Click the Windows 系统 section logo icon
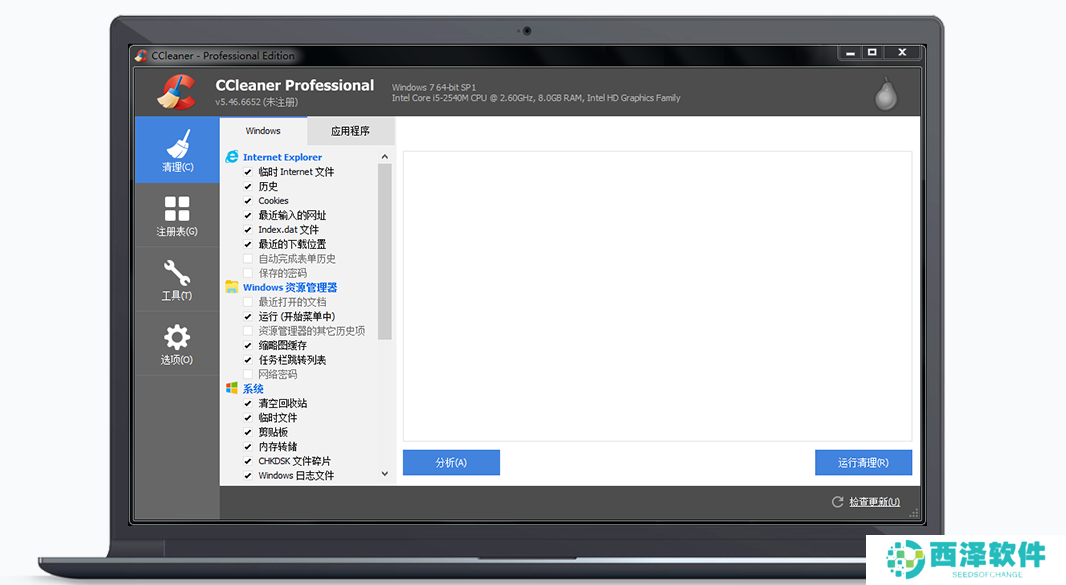1066x585 pixels. (232, 389)
